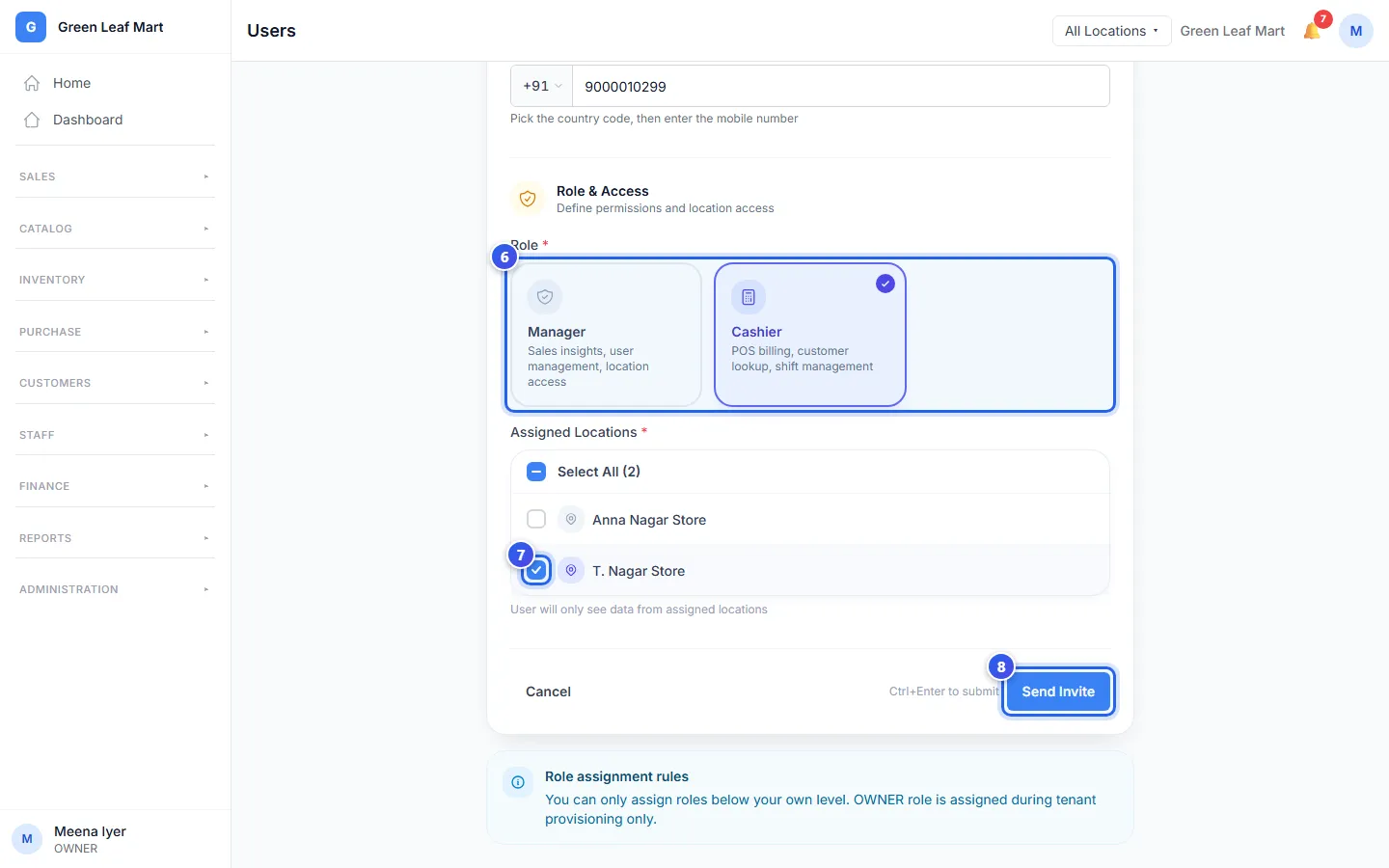Toggle the Select All locations checkbox
The height and width of the screenshot is (868, 1389).
[x=536, y=472]
